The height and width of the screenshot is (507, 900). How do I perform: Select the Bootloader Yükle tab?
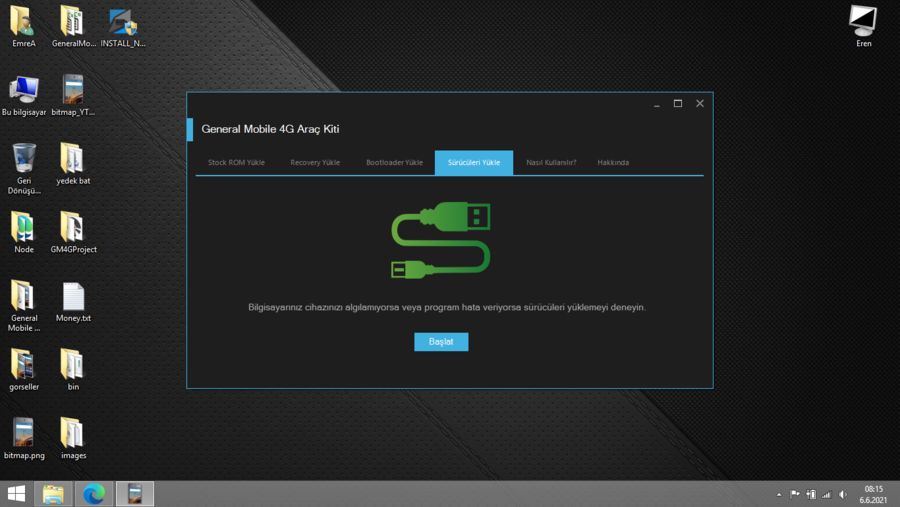394,162
